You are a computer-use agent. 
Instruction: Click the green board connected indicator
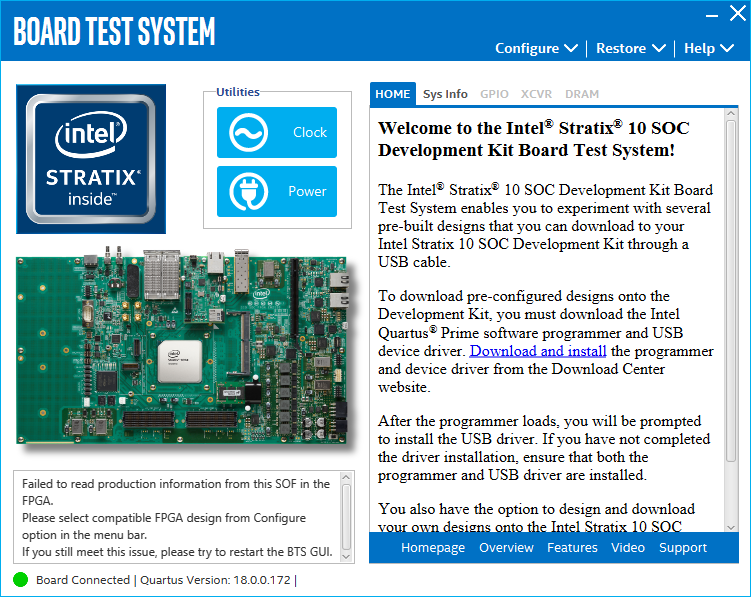click(21, 580)
